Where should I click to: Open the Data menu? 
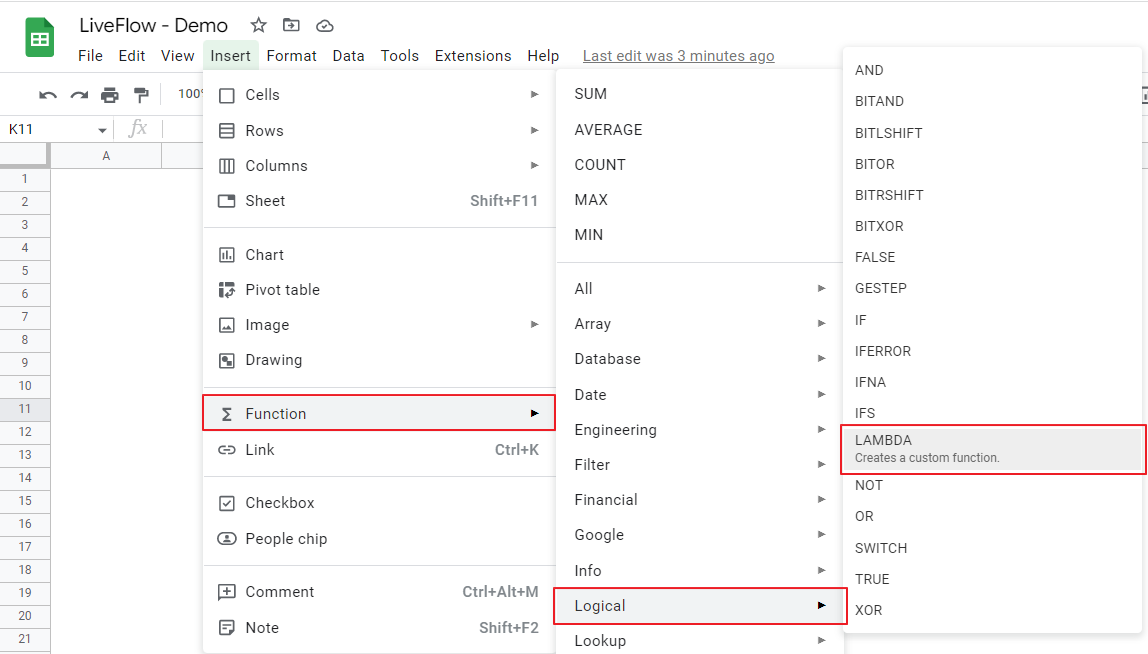(x=348, y=56)
